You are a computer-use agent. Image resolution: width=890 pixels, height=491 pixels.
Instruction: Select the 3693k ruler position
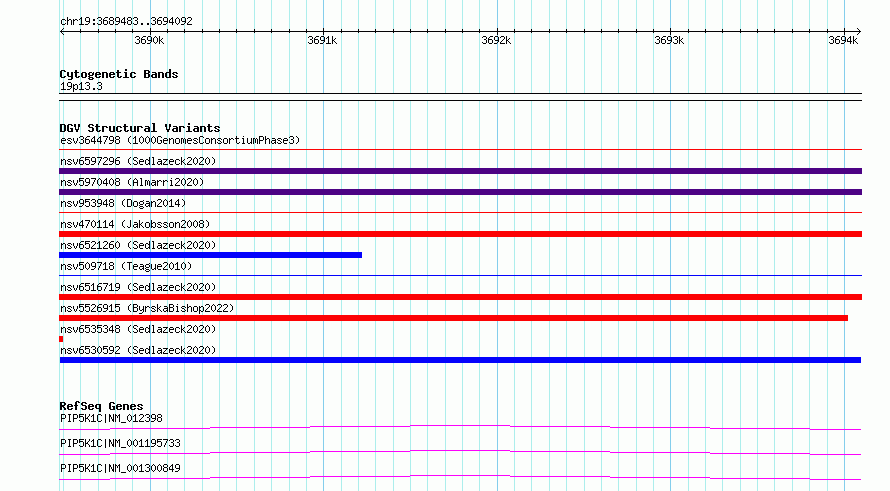point(669,40)
